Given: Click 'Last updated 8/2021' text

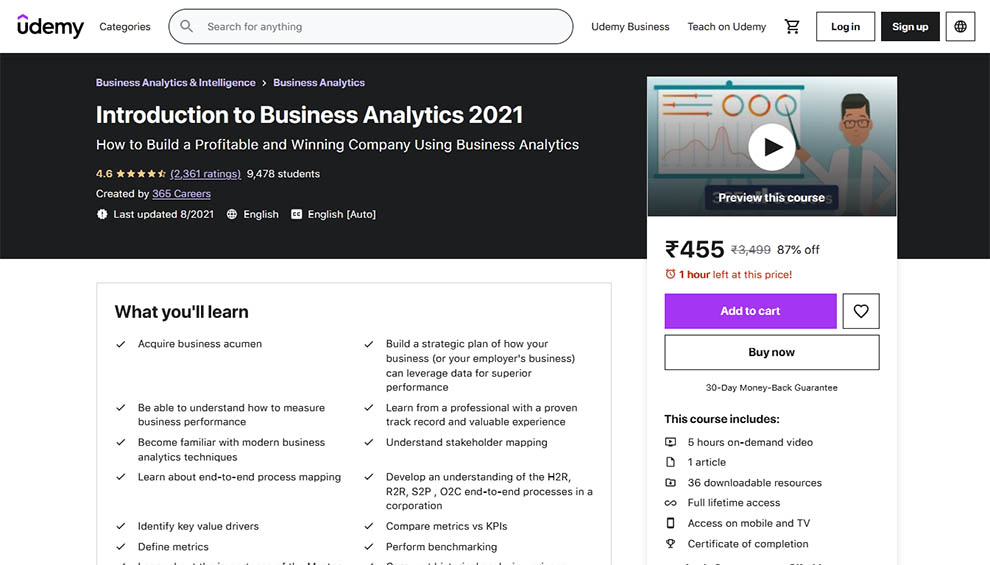Looking at the screenshot, I should [164, 215].
